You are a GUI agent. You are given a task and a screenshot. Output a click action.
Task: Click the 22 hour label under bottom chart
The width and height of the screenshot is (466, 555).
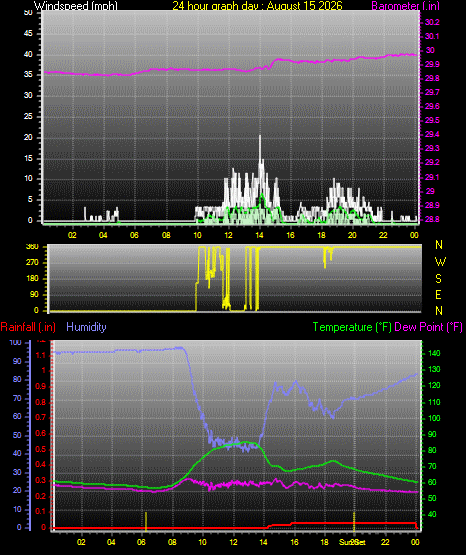[x=385, y=542]
